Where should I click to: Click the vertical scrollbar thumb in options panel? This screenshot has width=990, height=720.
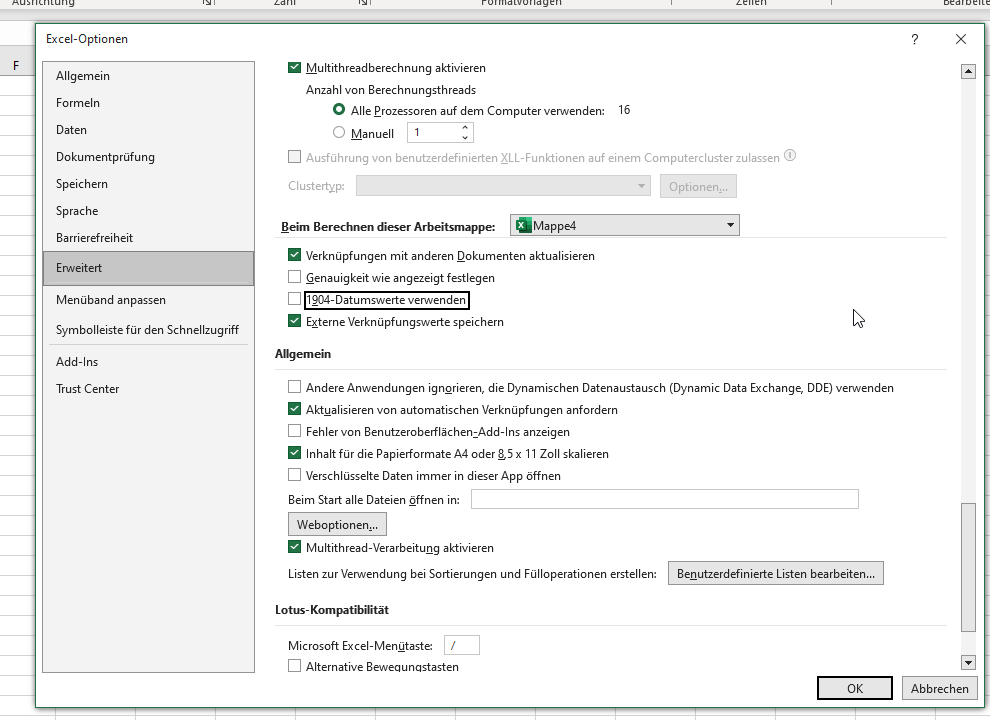point(968,567)
